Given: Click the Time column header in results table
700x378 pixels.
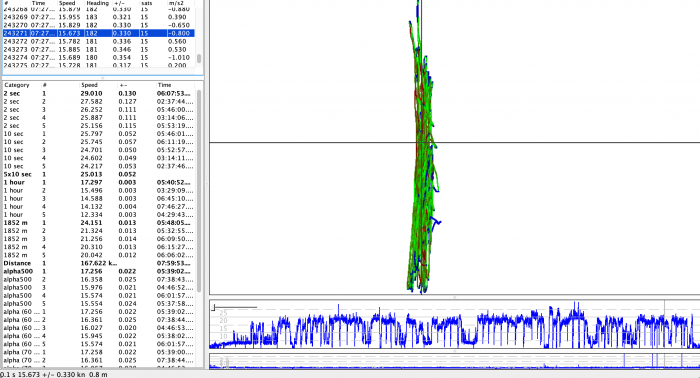Looking at the screenshot, I should pos(164,85).
